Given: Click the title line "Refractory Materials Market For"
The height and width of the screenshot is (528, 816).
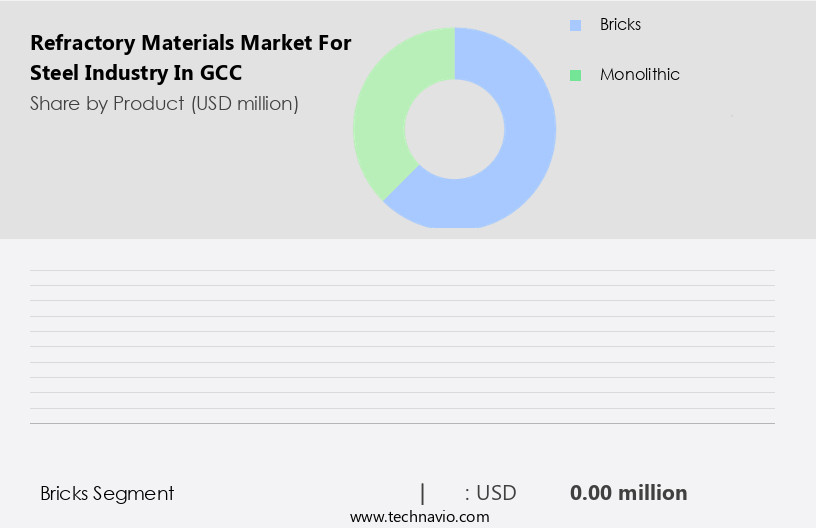Looking at the screenshot, I should pos(190,43).
